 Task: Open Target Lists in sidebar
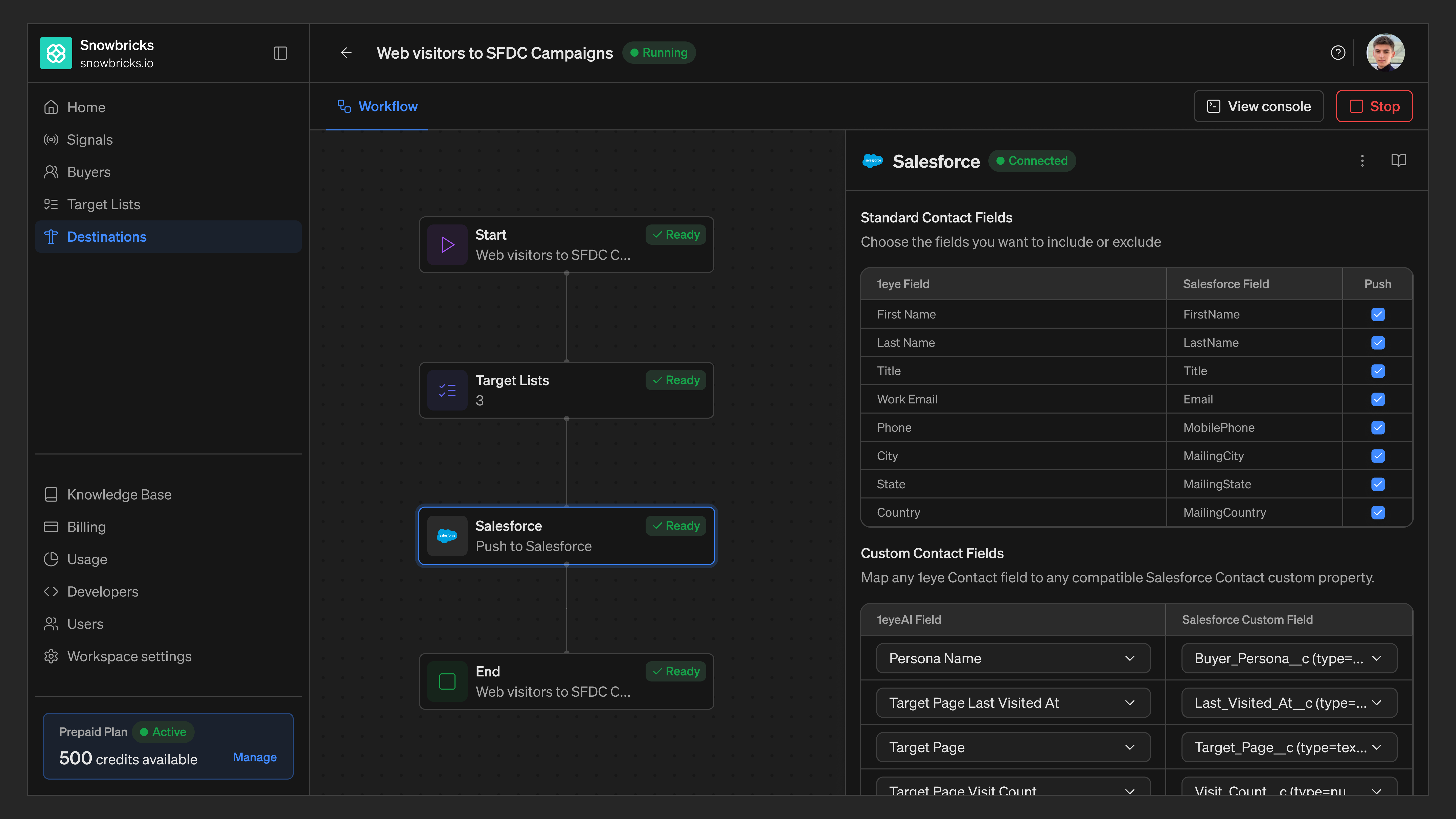point(168,204)
